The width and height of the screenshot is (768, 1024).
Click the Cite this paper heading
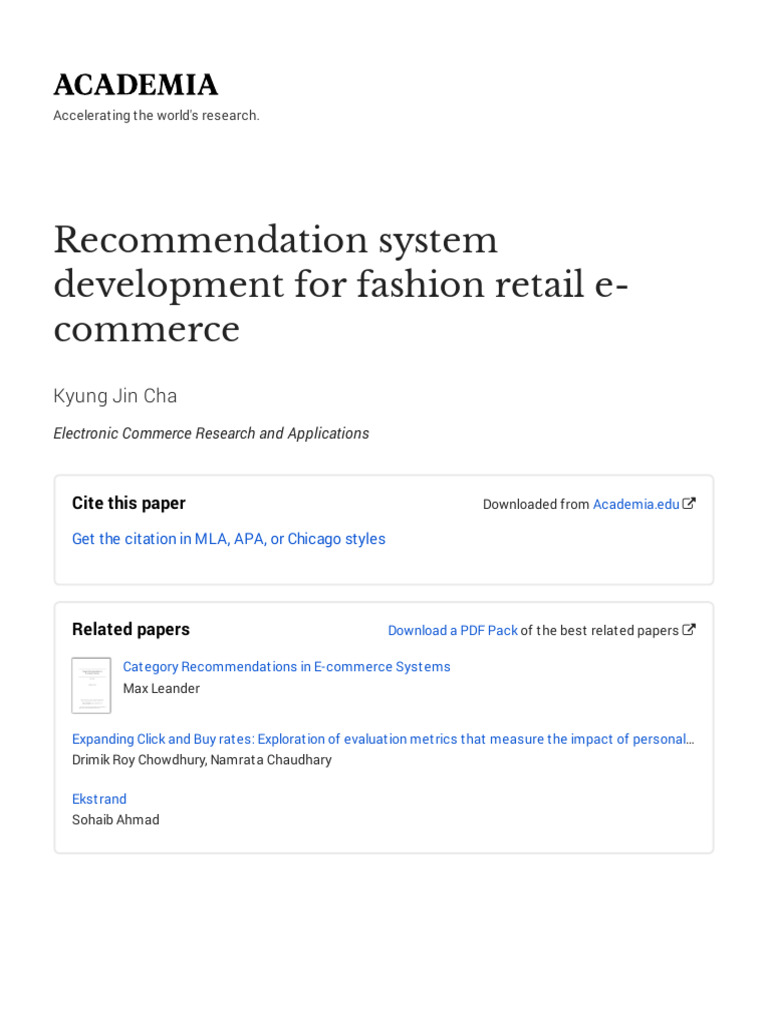pyautogui.click(x=129, y=503)
